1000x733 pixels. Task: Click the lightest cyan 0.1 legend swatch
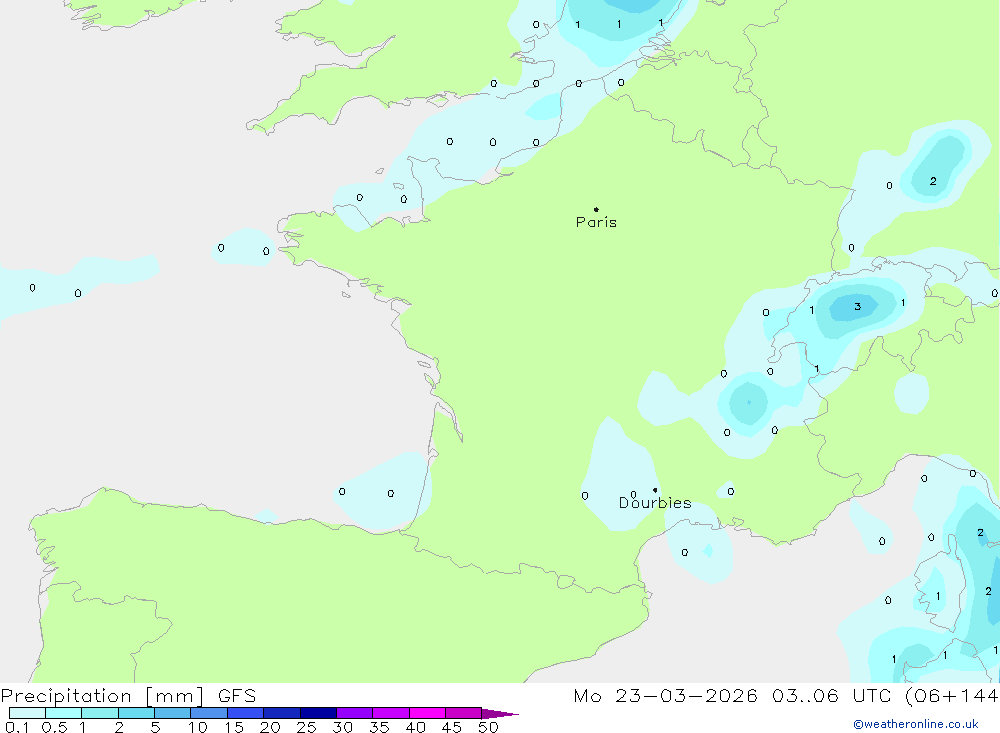pos(27,713)
